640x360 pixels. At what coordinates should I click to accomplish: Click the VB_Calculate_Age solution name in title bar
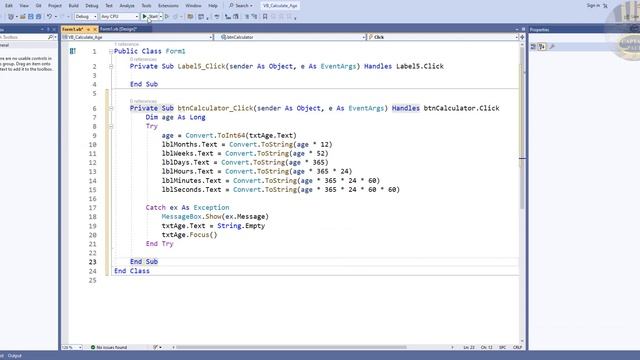280,6
